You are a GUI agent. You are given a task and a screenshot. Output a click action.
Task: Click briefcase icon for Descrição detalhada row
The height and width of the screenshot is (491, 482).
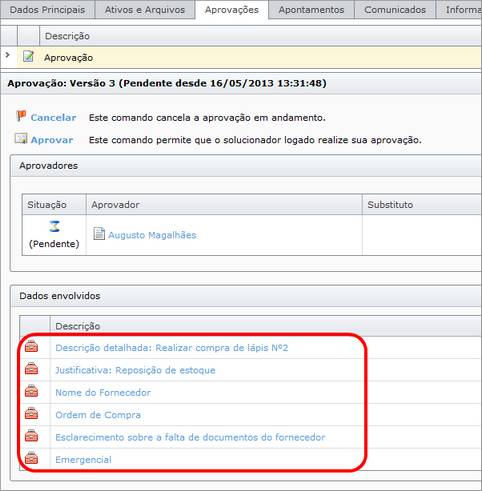[31, 347]
